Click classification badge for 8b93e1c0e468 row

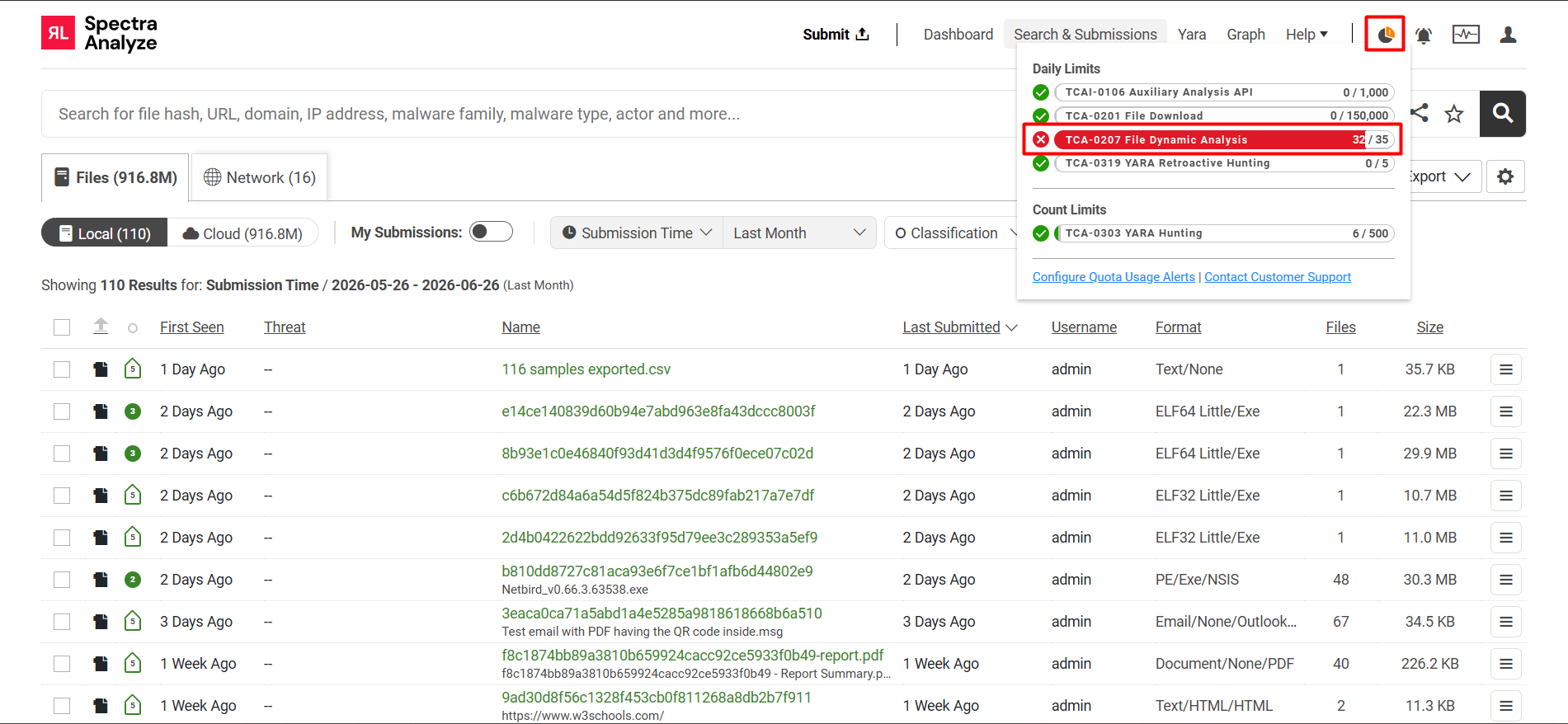[133, 454]
